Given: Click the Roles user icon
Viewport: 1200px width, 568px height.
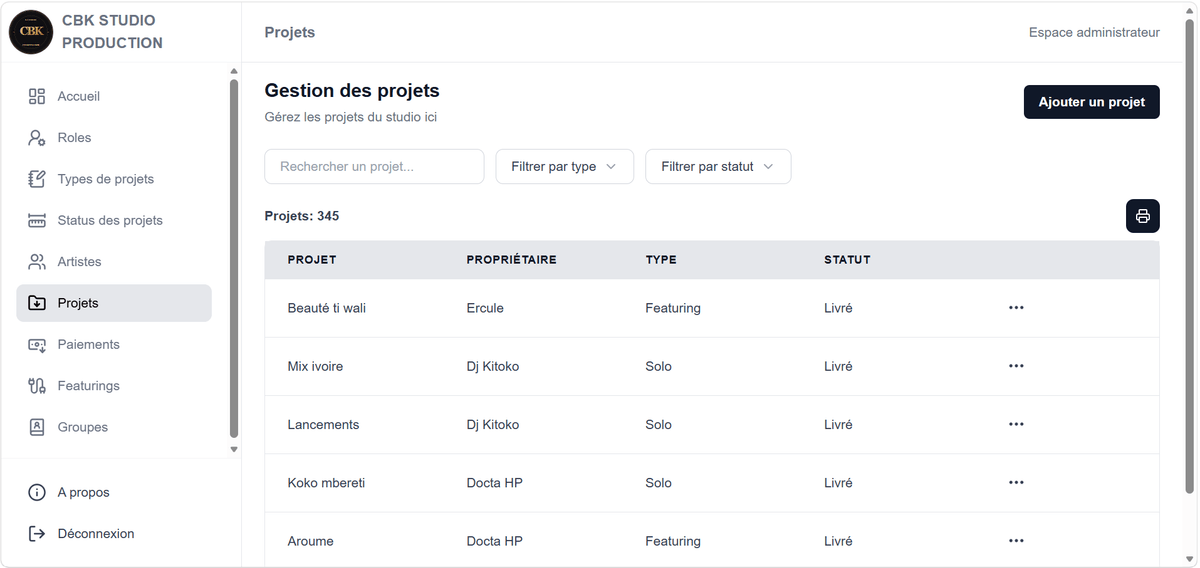Looking at the screenshot, I should click(x=37, y=138).
